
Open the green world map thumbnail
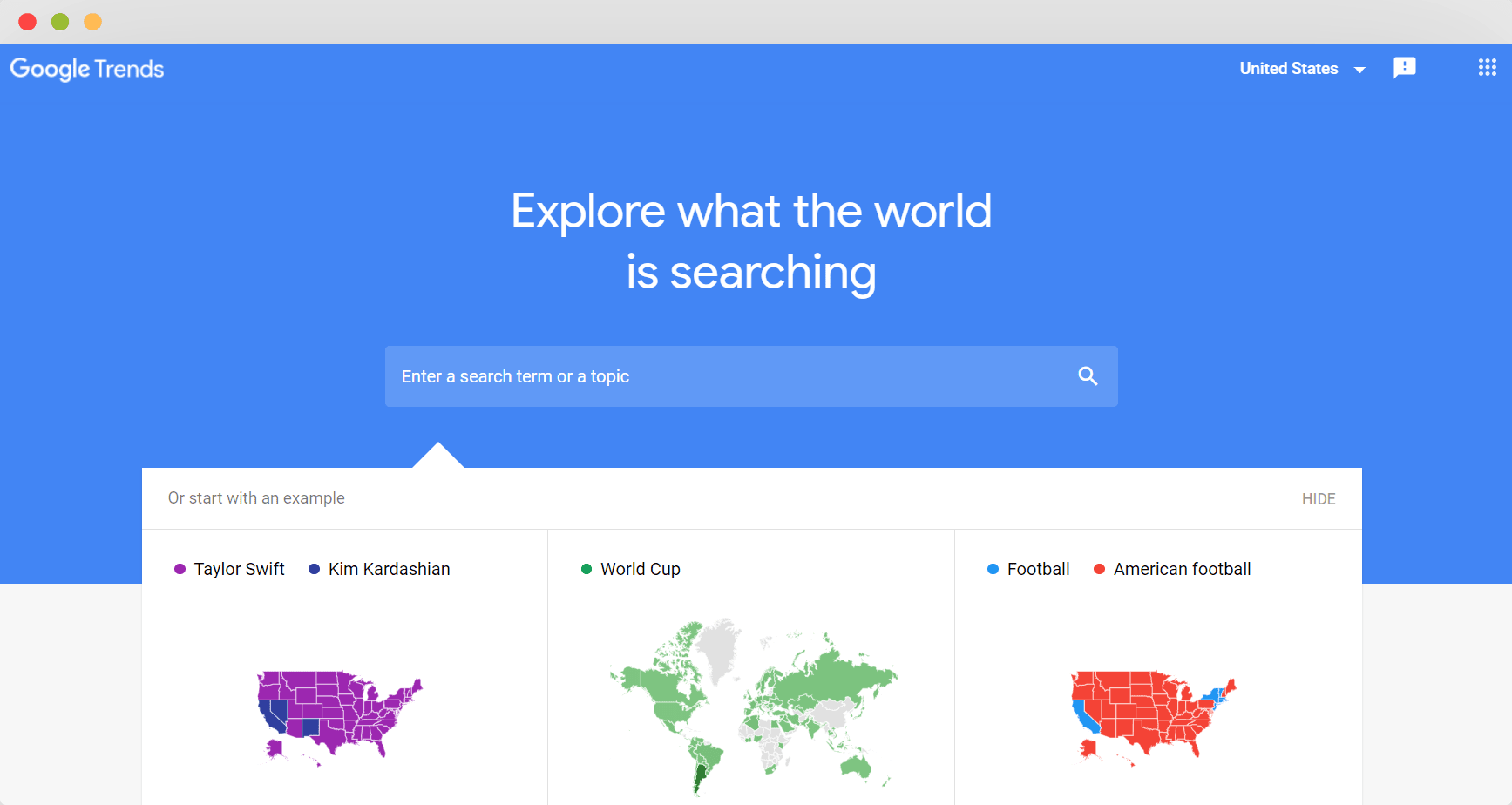753,707
